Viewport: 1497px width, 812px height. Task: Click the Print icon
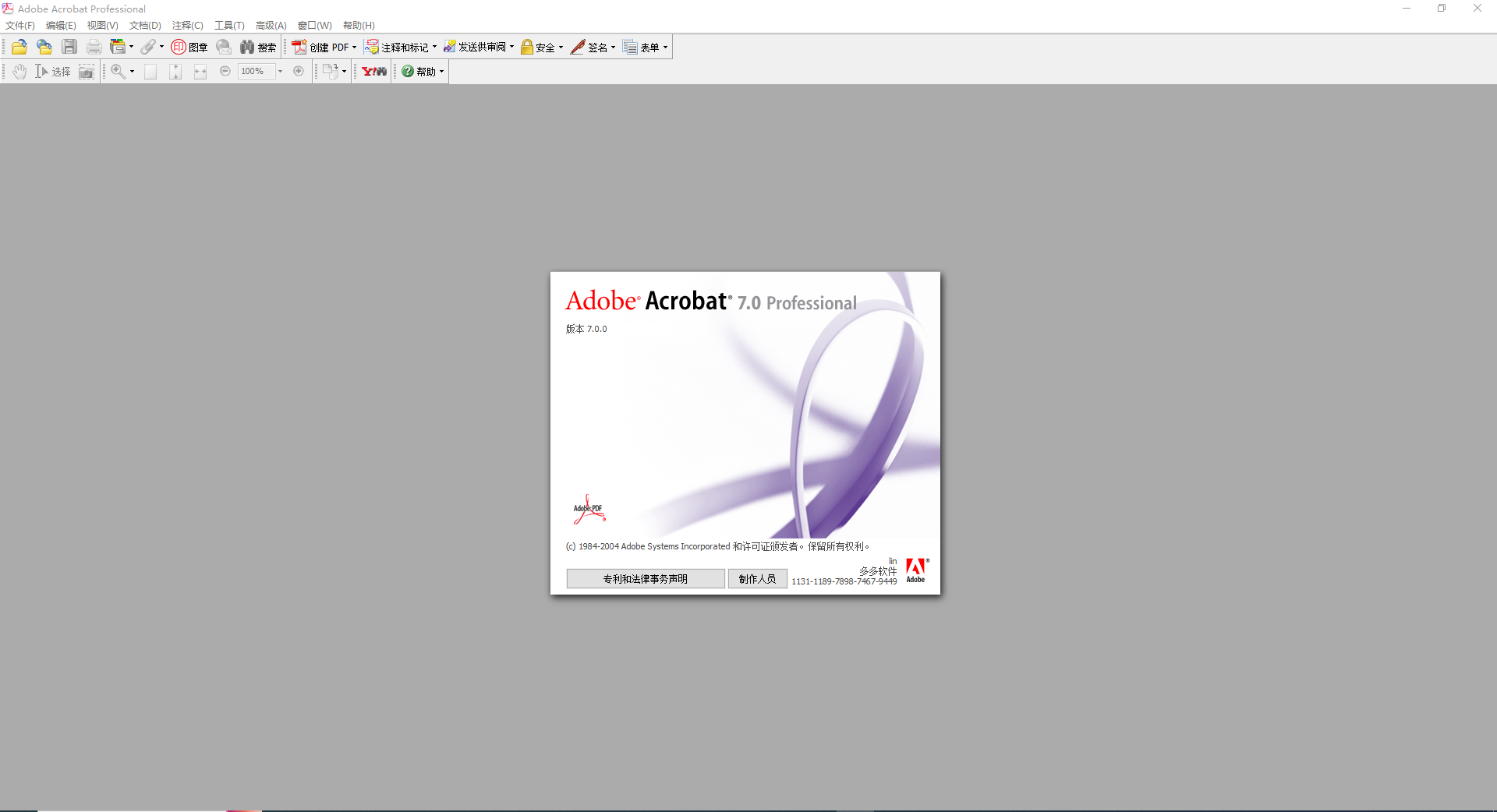pyautogui.click(x=94, y=48)
